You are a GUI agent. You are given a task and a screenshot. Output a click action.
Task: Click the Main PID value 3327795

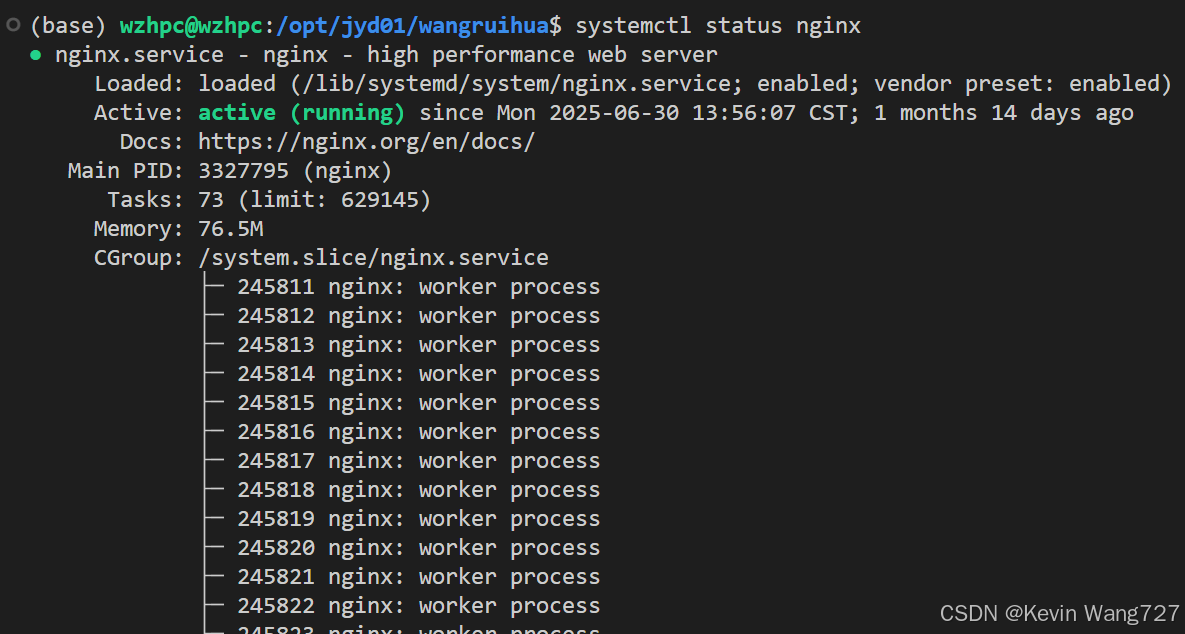click(243, 171)
